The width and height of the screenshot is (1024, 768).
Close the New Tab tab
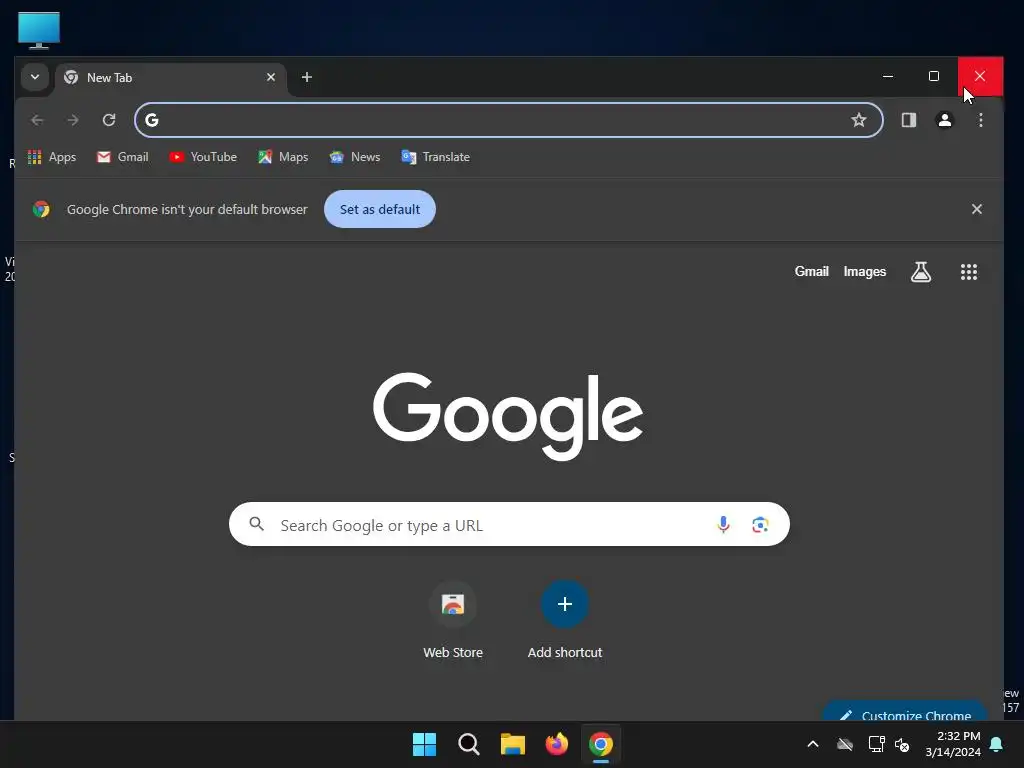tap(271, 77)
